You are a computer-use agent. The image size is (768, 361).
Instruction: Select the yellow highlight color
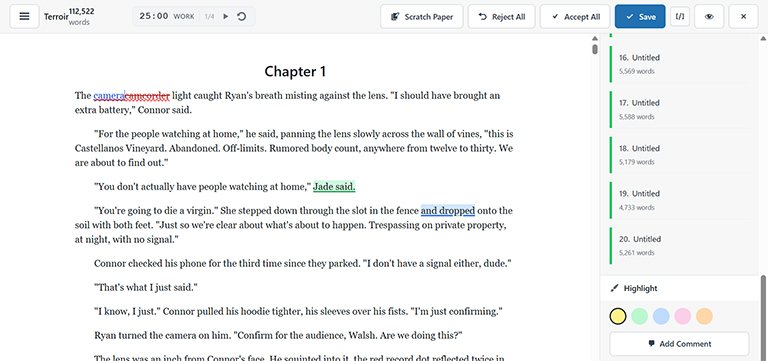point(618,316)
